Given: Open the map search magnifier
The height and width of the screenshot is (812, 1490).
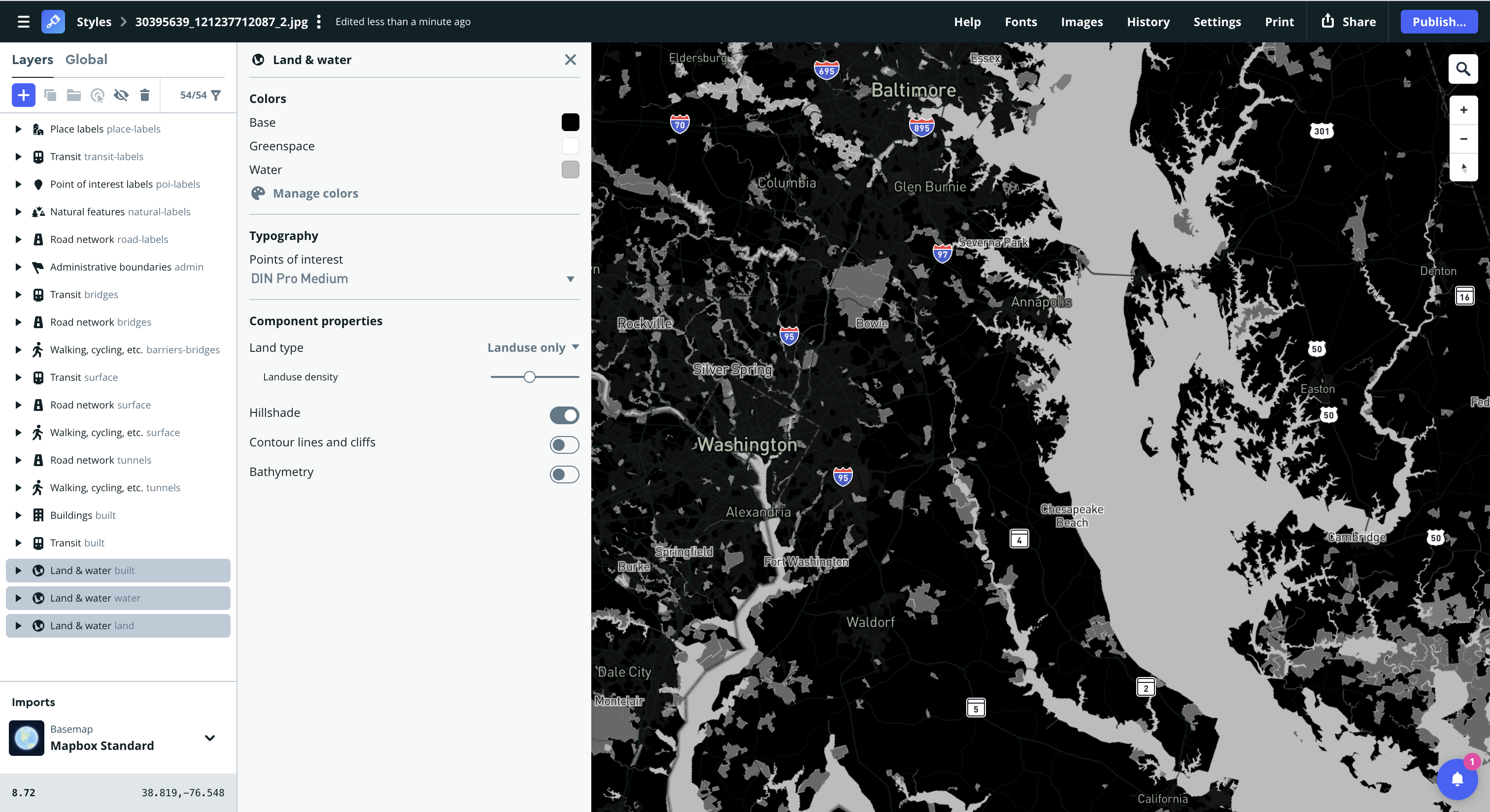Looking at the screenshot, I should pyautogui.click(x=1463, y=69).
